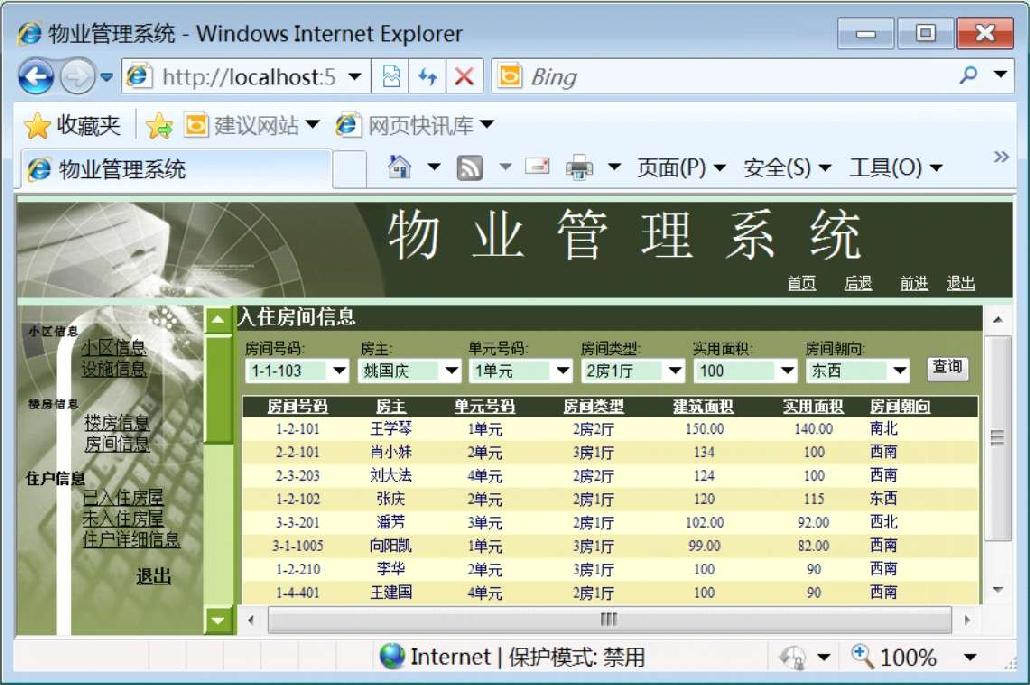Image resolution: width=1030 pixels, height=685 pixels.
Task: Open the 网页快讯库 web slice gallery
Action: pos(414,125)
